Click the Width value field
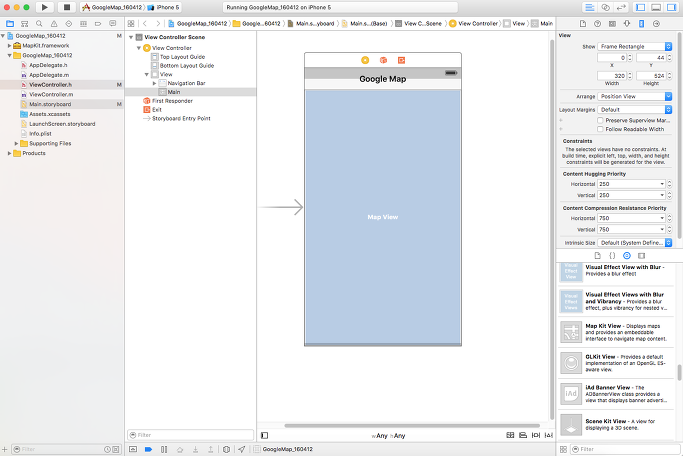Screen dimensions: 683x456 pos(612,76)
